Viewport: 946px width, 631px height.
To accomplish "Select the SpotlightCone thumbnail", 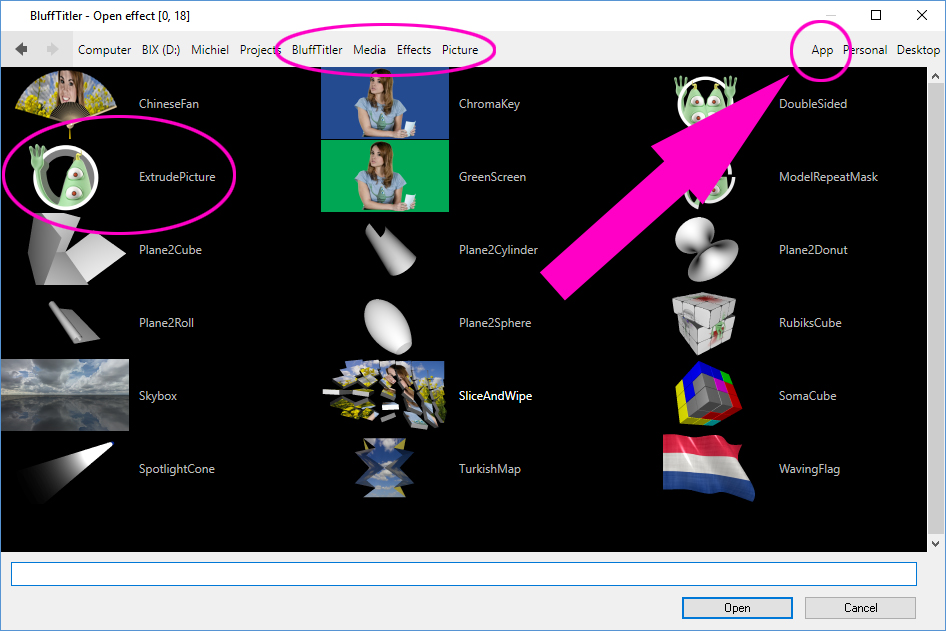I will (x=65, y=471).
